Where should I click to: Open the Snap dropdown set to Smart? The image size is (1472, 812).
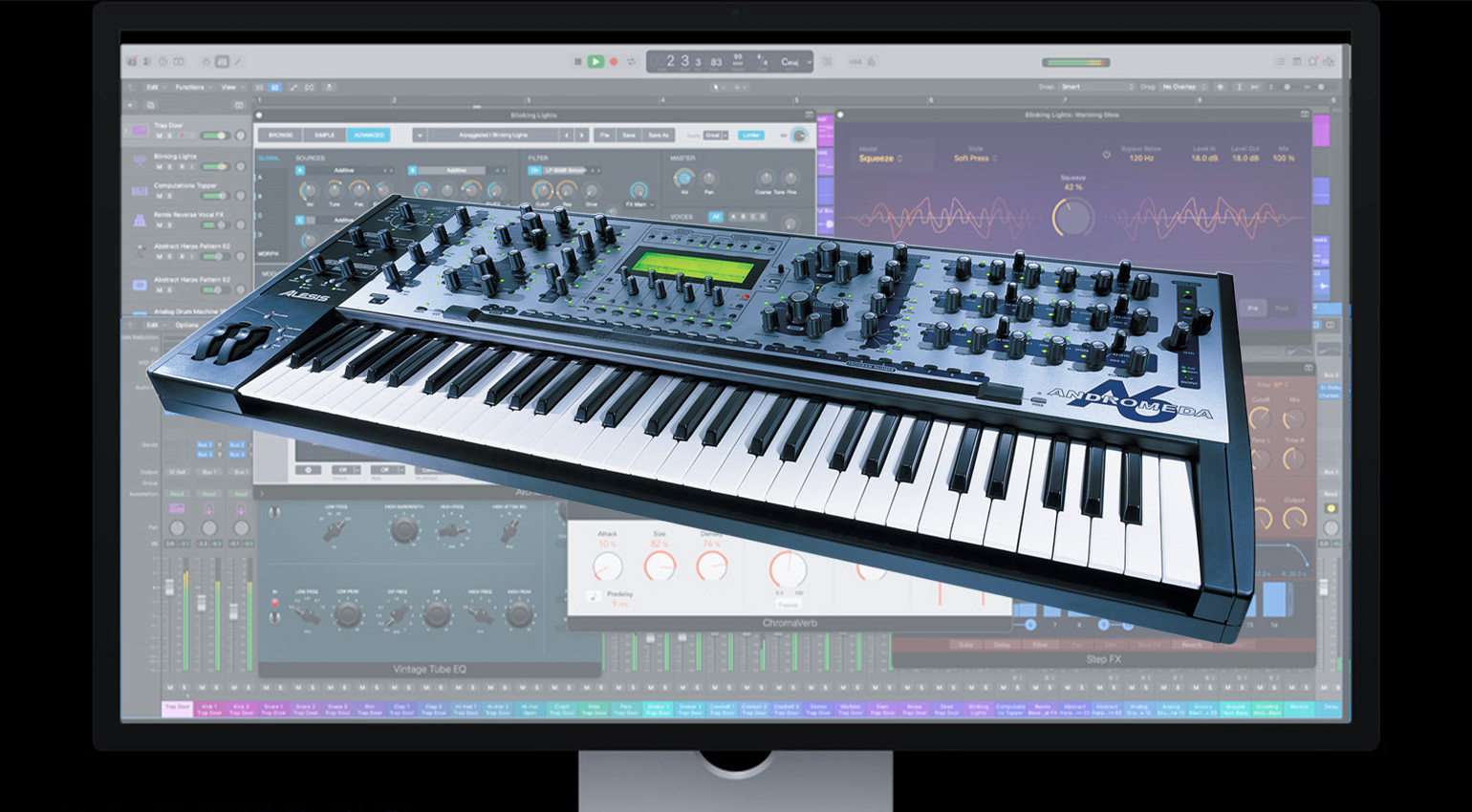(x=1096, y=87)
